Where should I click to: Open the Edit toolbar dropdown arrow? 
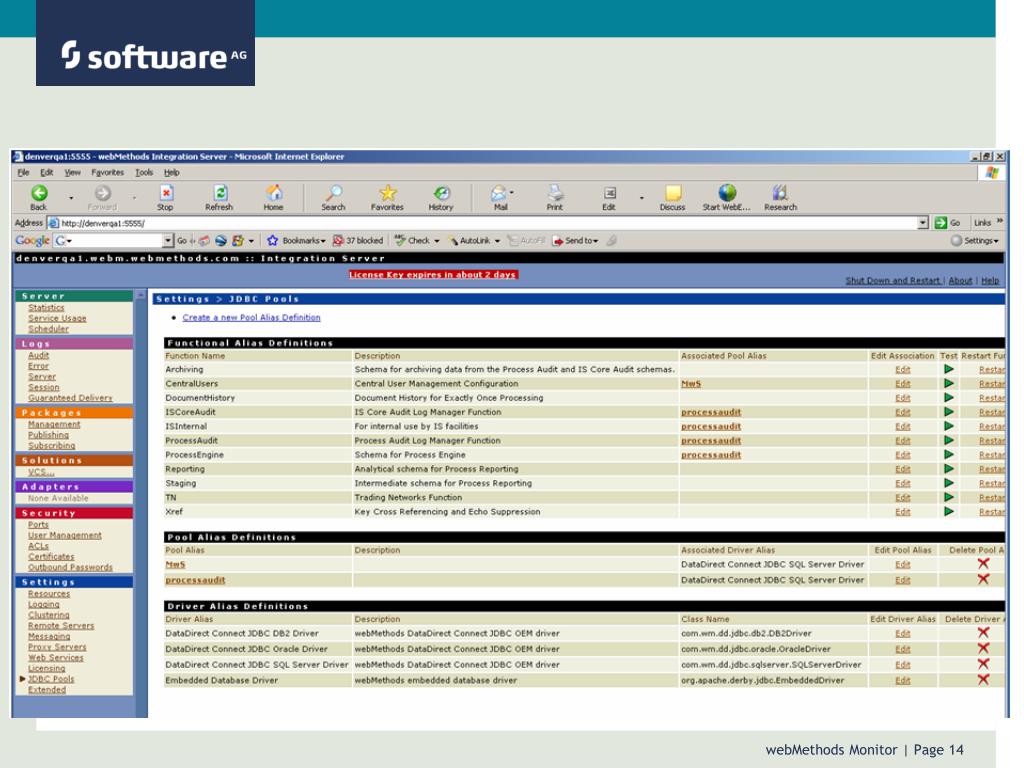(641, 197)
